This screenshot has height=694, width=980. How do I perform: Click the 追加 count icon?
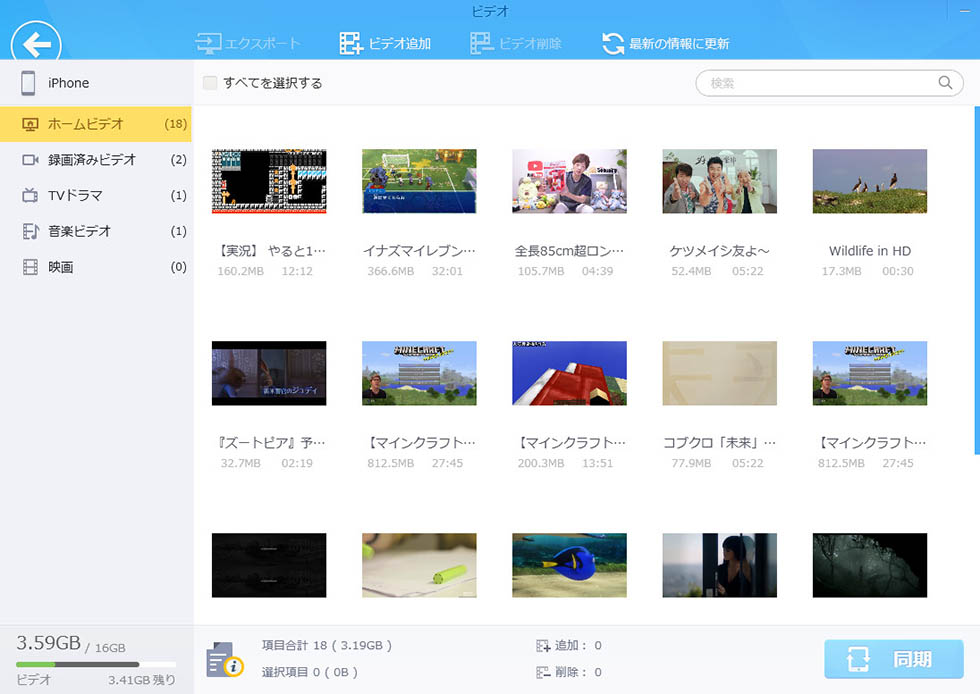[x=542, y=646]
